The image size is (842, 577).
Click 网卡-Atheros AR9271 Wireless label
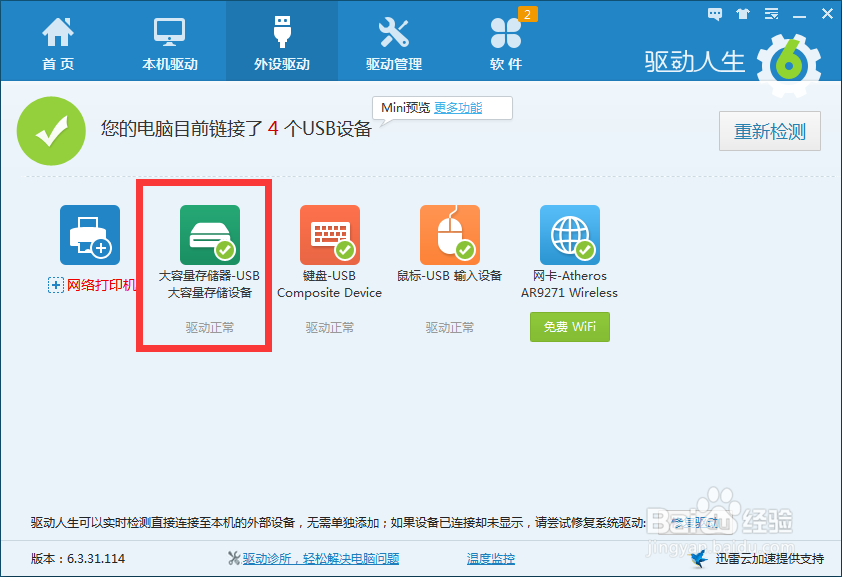(x=569, y=284)
